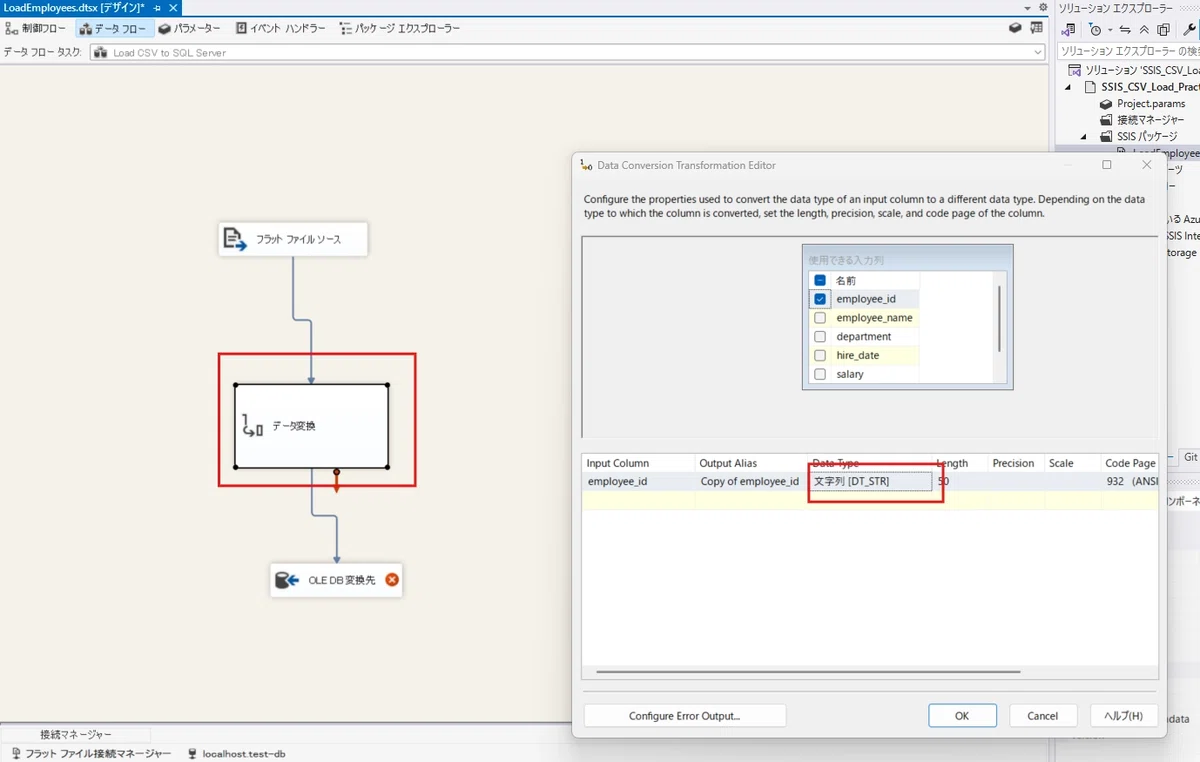The width and height of the screenshot is (1200, 762).
Task: Click the show all files icon
Action: coord(1163,30)
